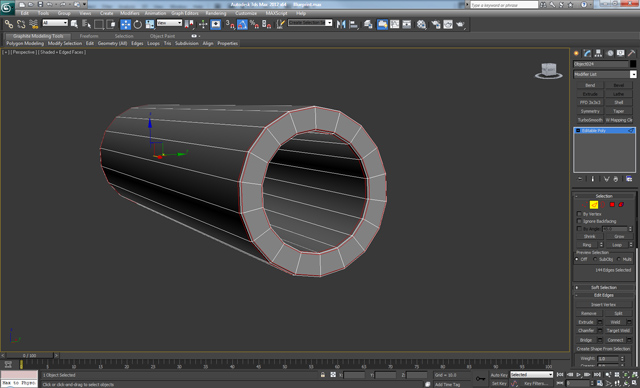
Task: Toggle the Auto Key button
Action: [499, 375]
